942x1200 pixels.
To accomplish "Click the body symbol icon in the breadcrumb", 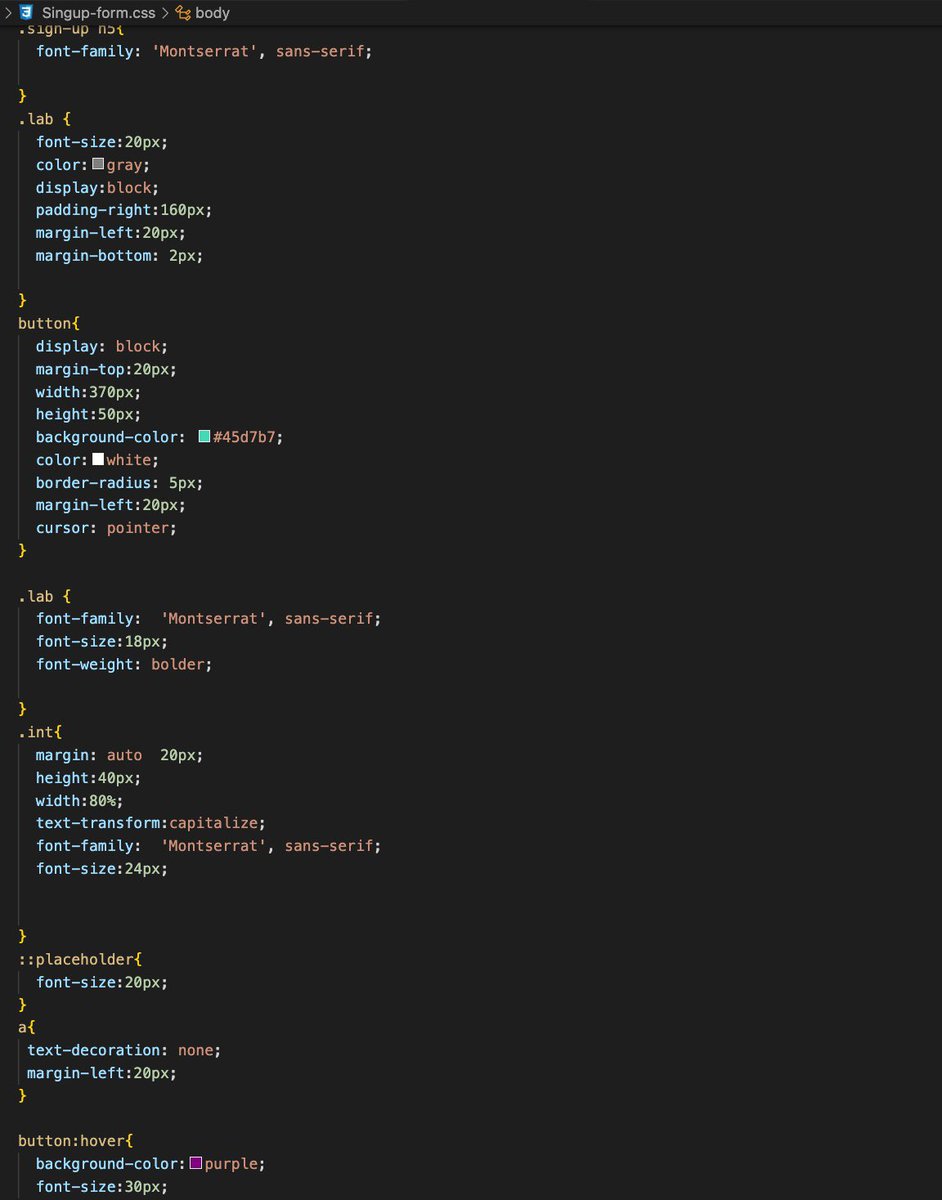I will tap(183, 13).
